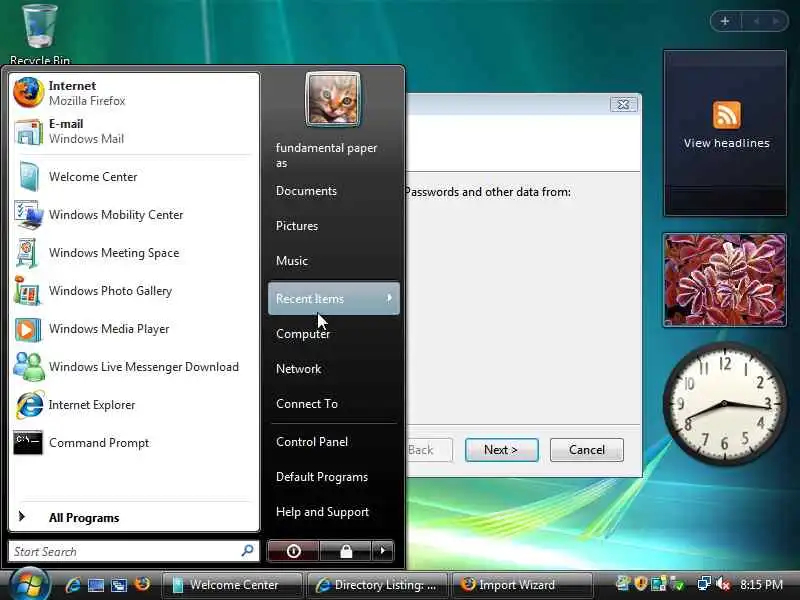
Task: Click View headlines in feed gadget
Action: point(726,143)
